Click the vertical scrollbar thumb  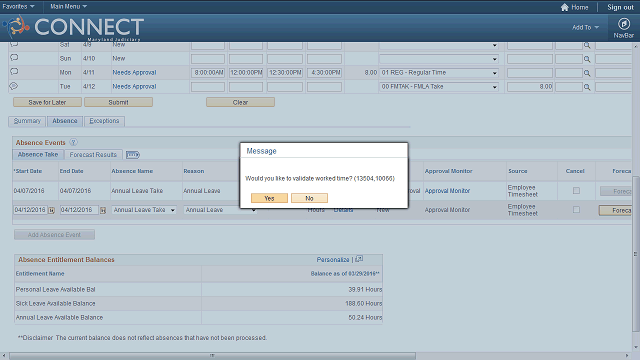click(x=636, y=254)
